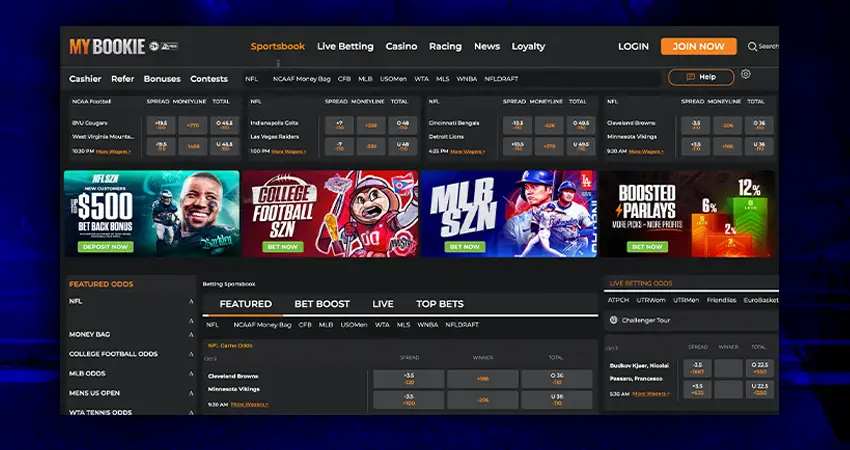Select WNBA filter under the Featured tabs
The height and width of the screenshot is (450, 850).
pyautogui.click(x=427, y=325)
